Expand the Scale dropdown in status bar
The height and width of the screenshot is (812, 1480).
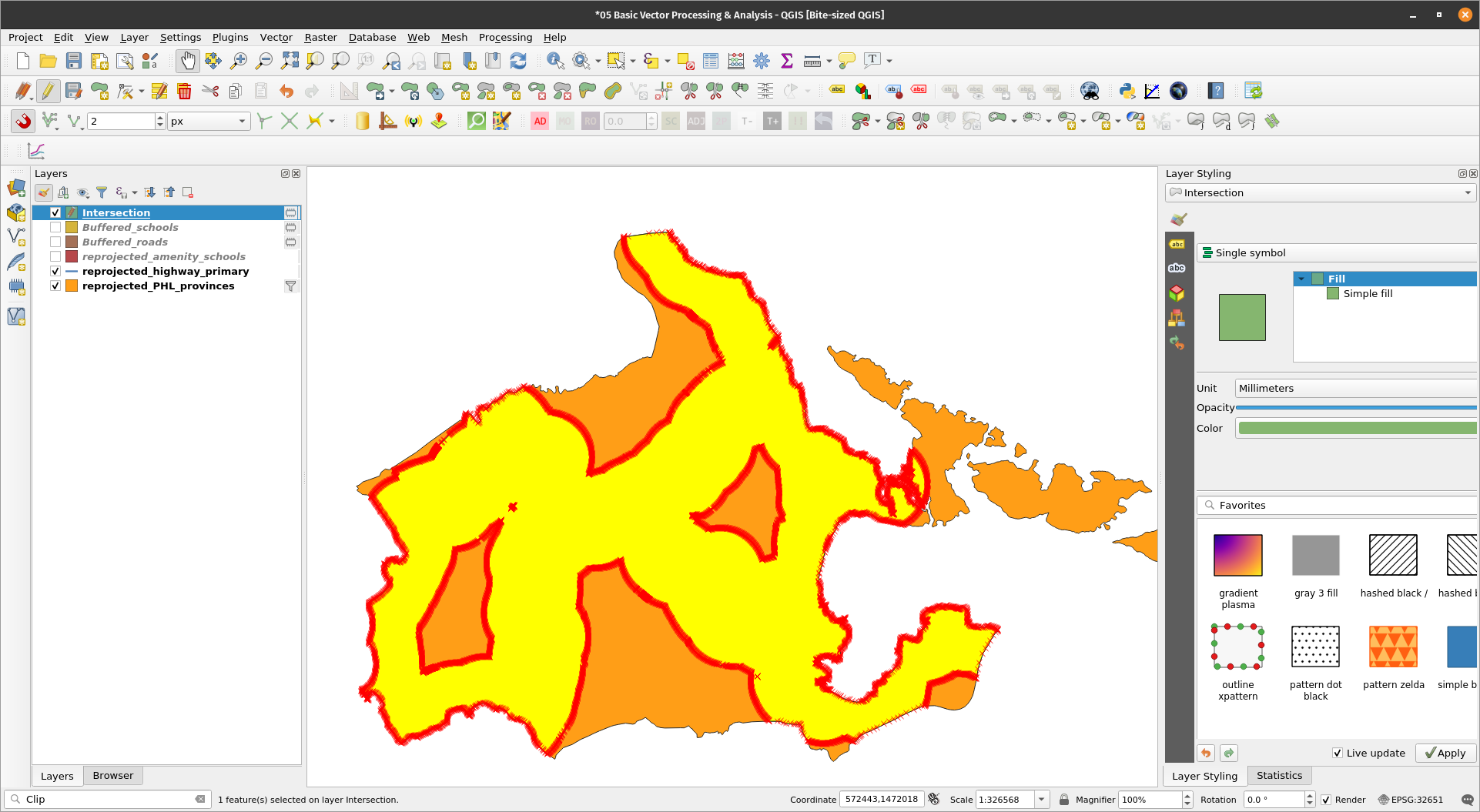[x=1041, y=799]
